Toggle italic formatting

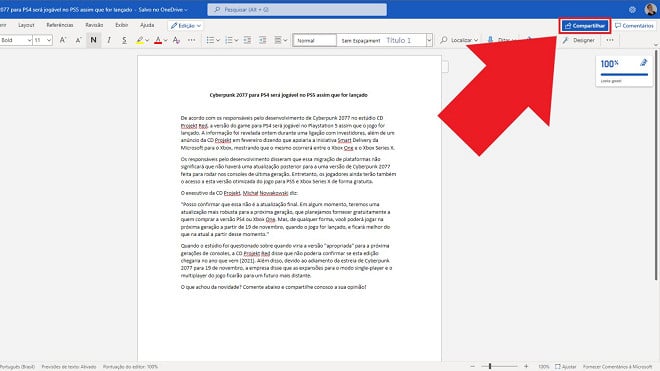(109, 40)
